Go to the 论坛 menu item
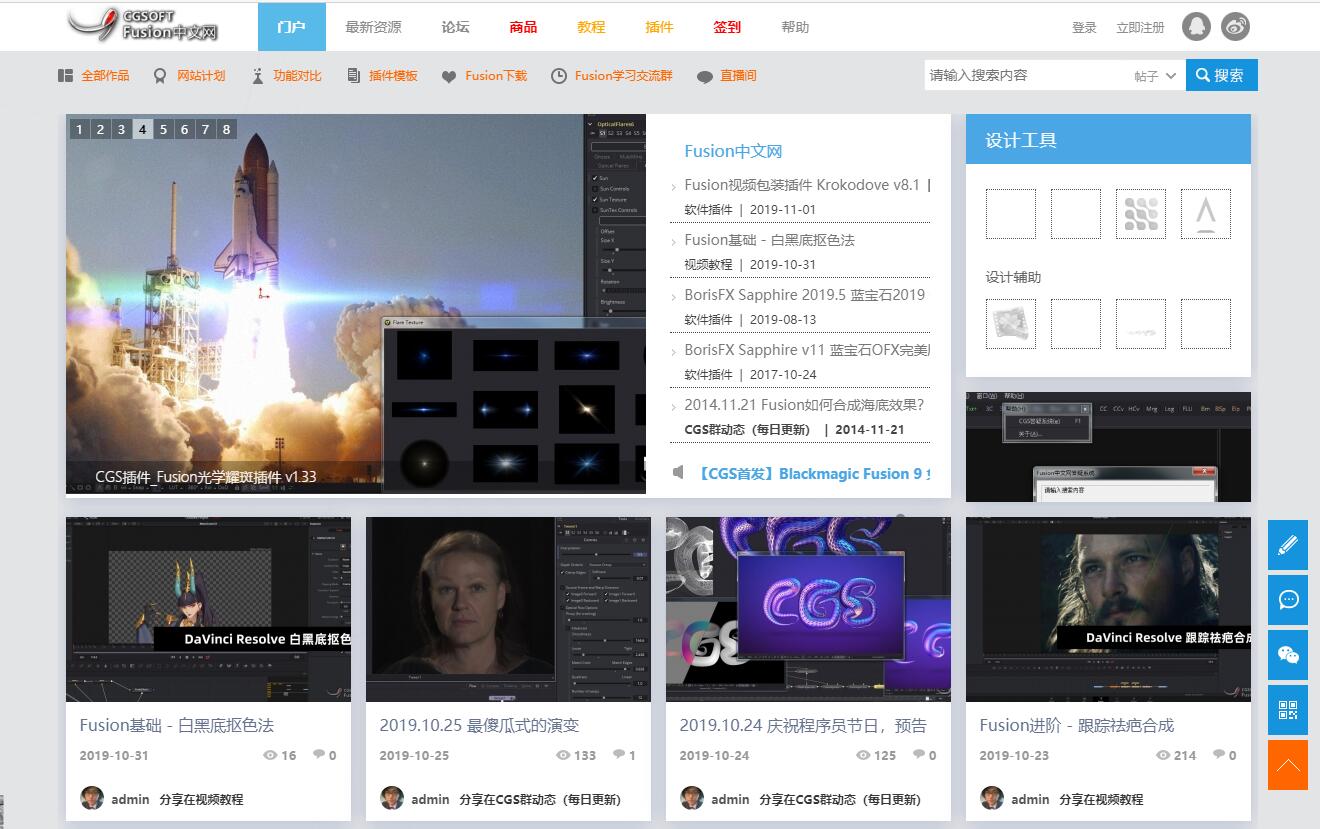The image size is (1320, 829). [455, 27]
